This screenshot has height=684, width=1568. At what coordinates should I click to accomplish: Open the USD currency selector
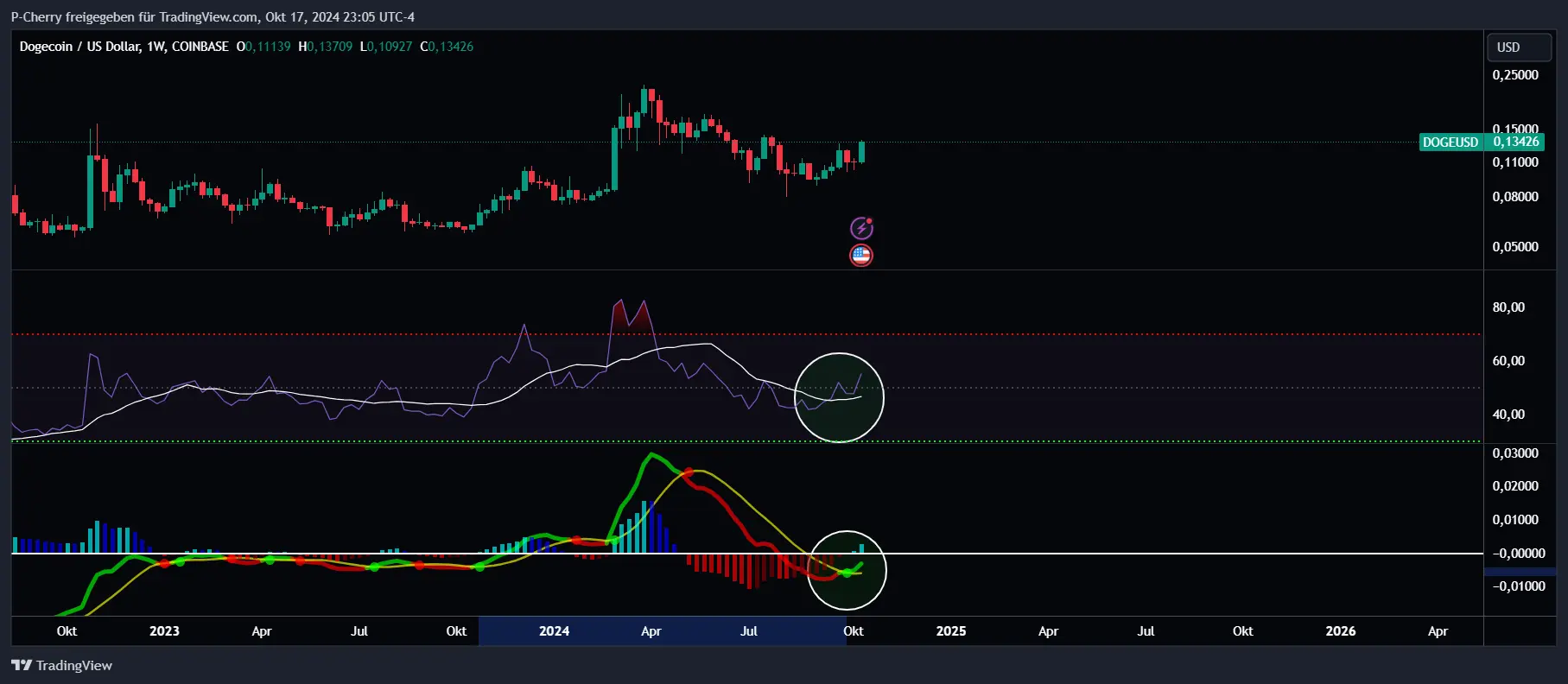1519,47
